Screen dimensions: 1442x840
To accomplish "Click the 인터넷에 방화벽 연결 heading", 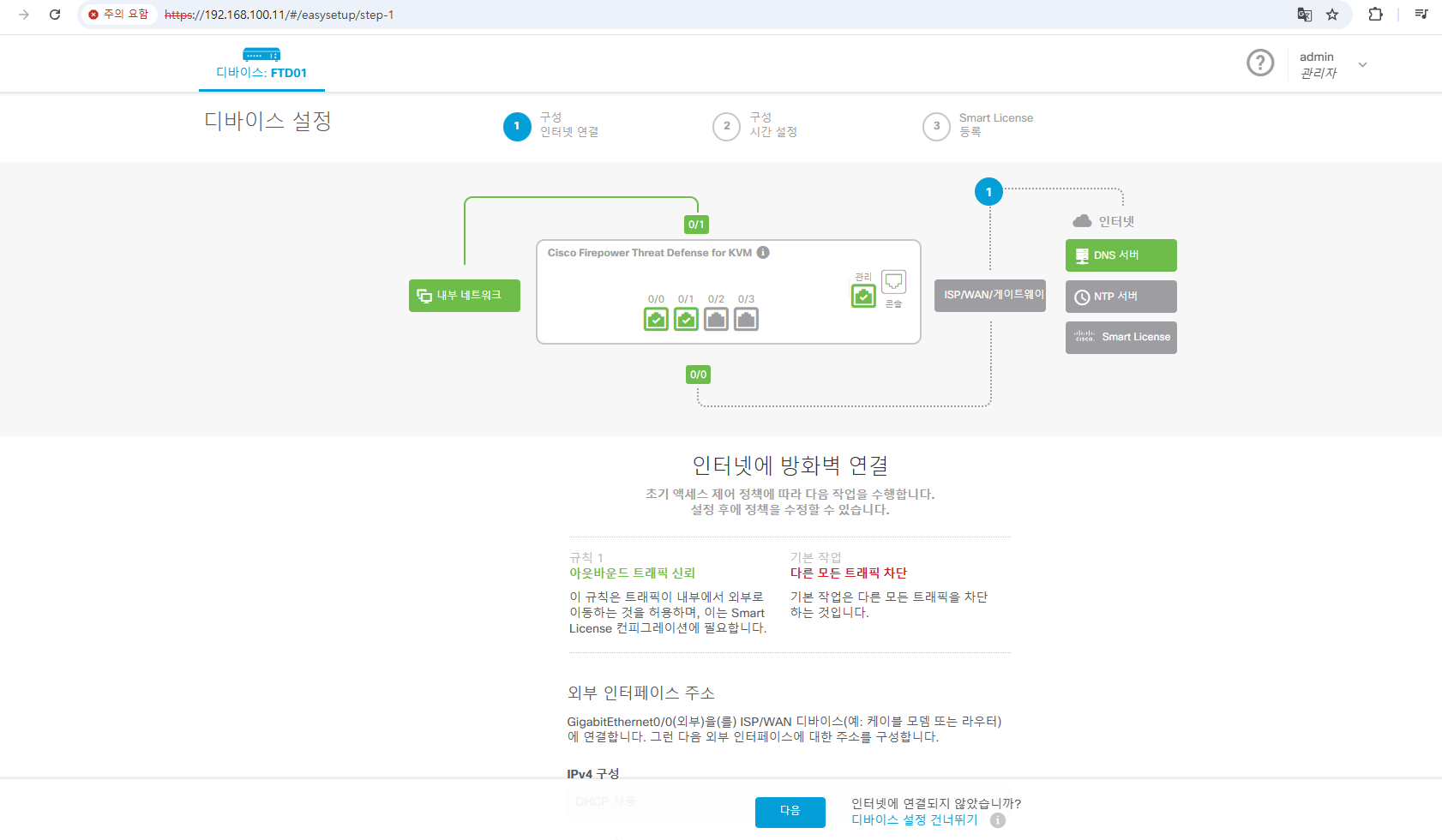I will coord(790,465).
